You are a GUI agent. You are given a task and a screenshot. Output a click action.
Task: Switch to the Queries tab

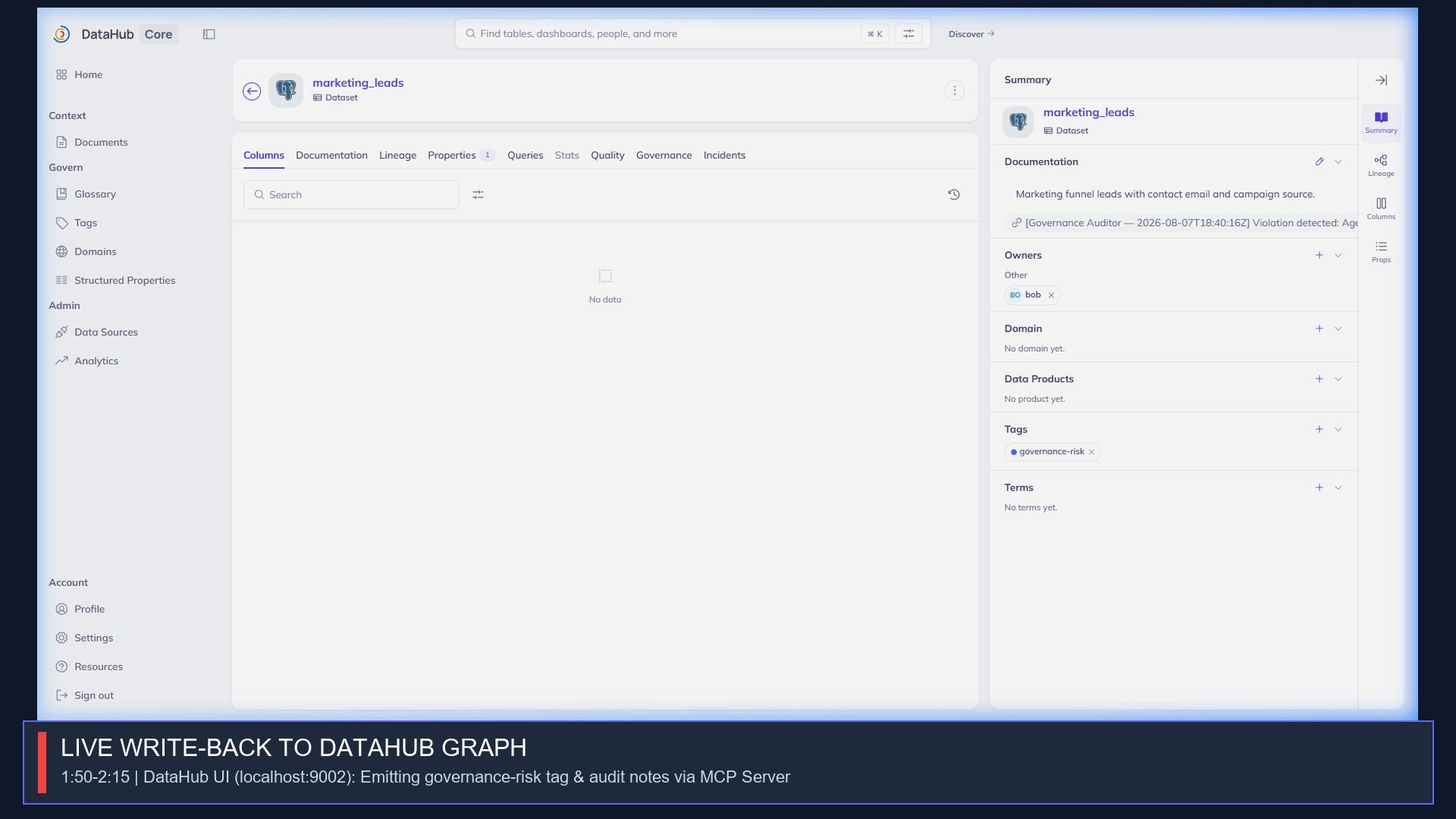(525, 155)
